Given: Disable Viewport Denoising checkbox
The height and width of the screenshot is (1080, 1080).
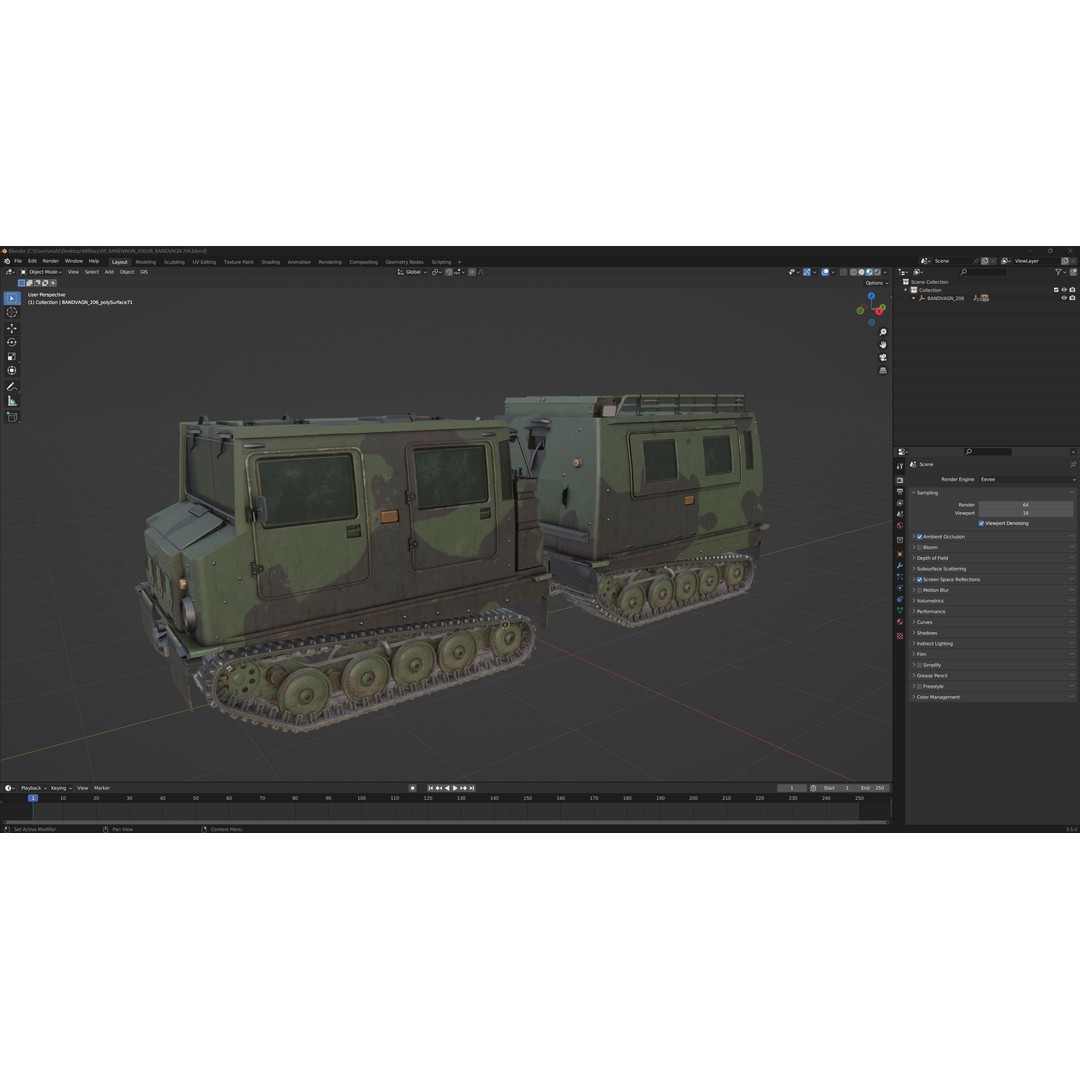Looking at the screenshot, I should 981,523.
